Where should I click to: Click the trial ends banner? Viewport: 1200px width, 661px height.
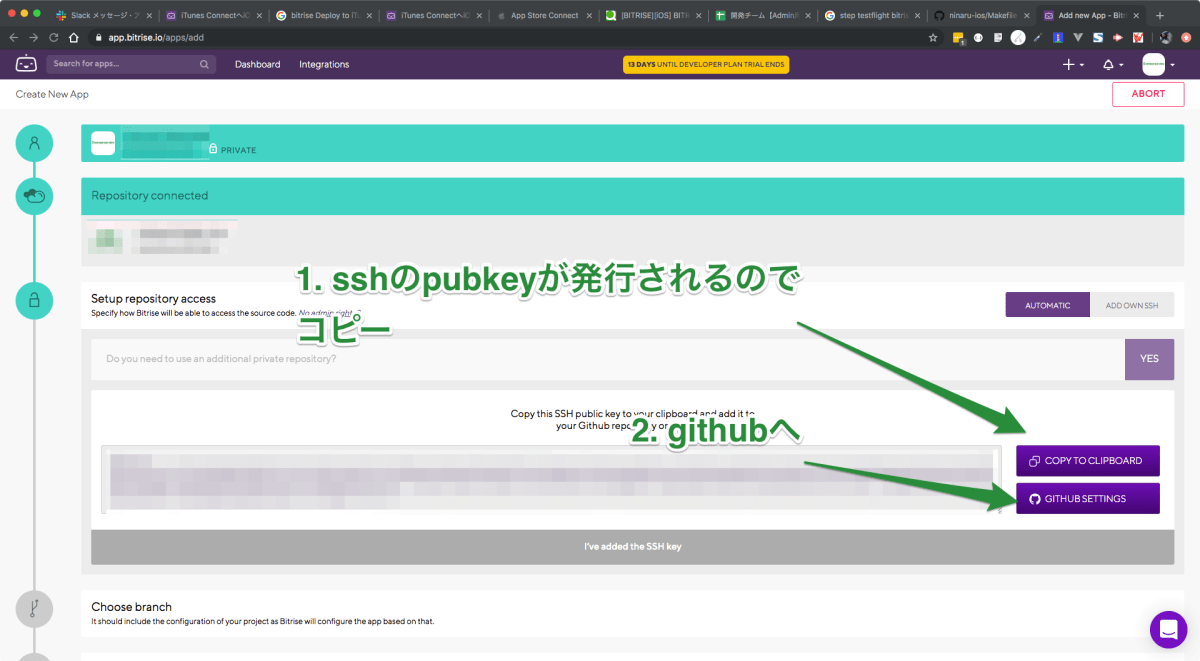706,64
